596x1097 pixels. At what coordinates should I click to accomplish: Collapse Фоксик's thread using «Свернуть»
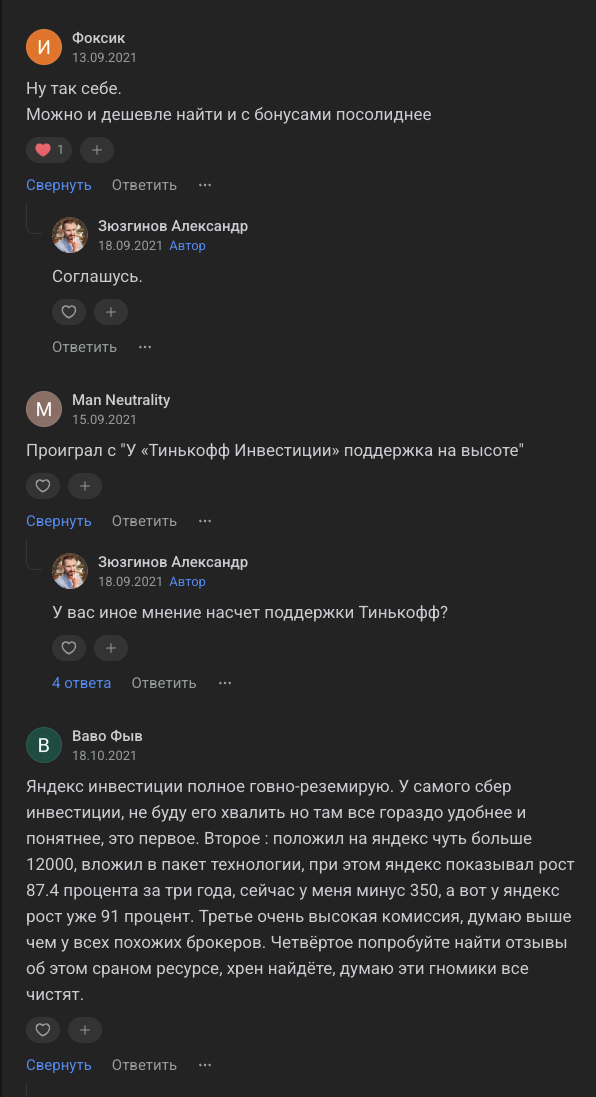click(58, 185)
